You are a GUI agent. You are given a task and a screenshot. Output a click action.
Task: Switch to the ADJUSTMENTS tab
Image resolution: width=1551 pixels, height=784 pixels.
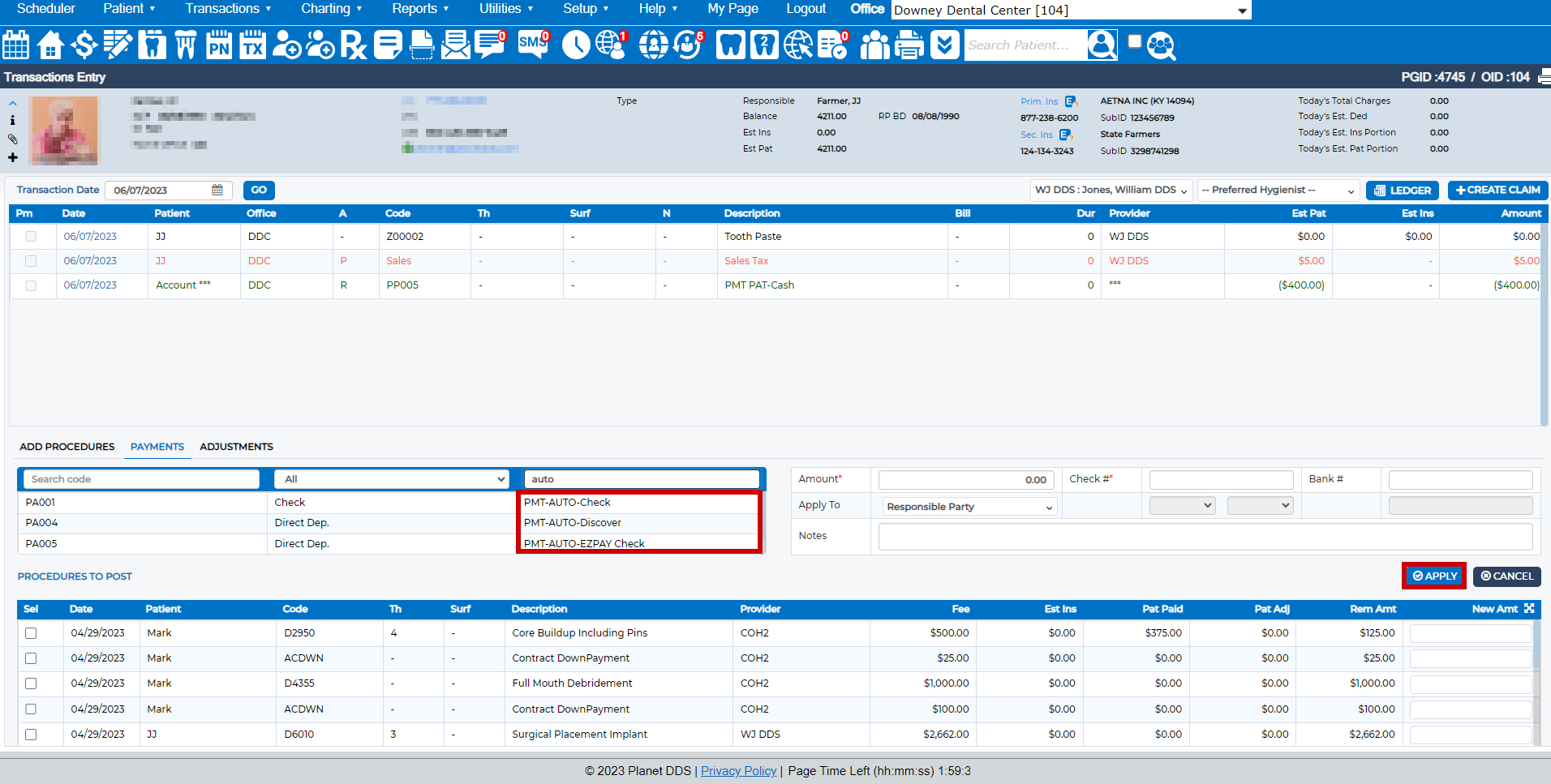(236, 446)
